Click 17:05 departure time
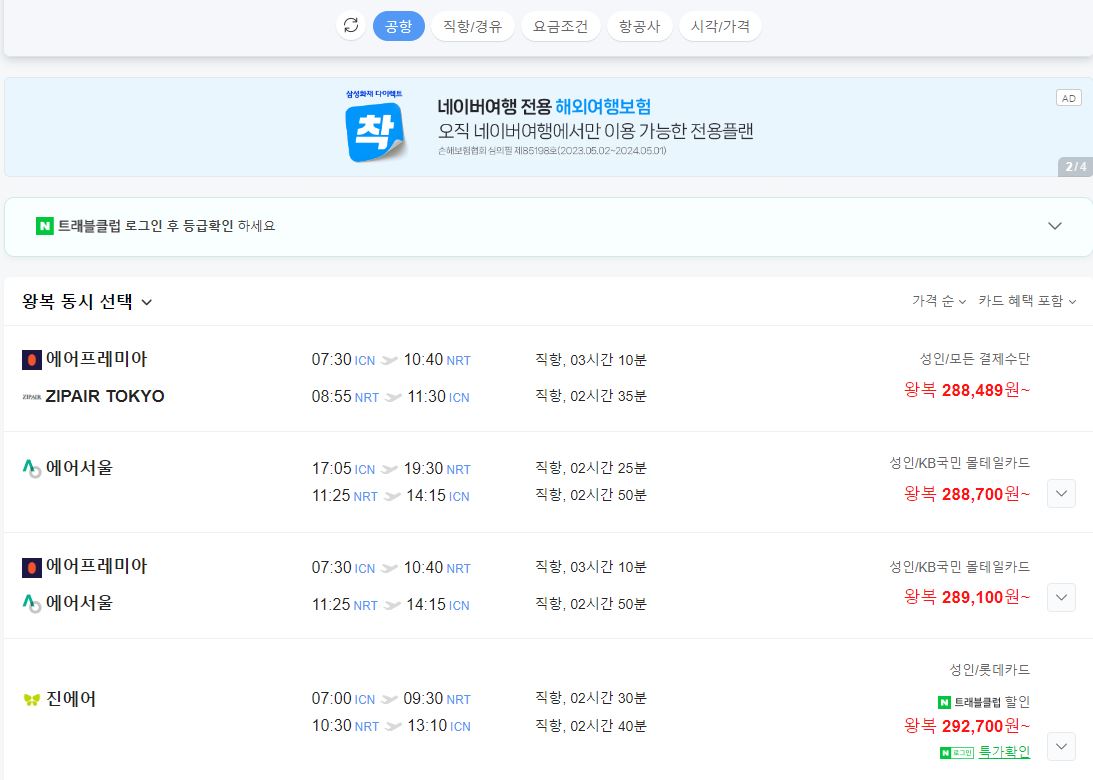The width and height of the screenshot is (1093, 780). [332, 468]
